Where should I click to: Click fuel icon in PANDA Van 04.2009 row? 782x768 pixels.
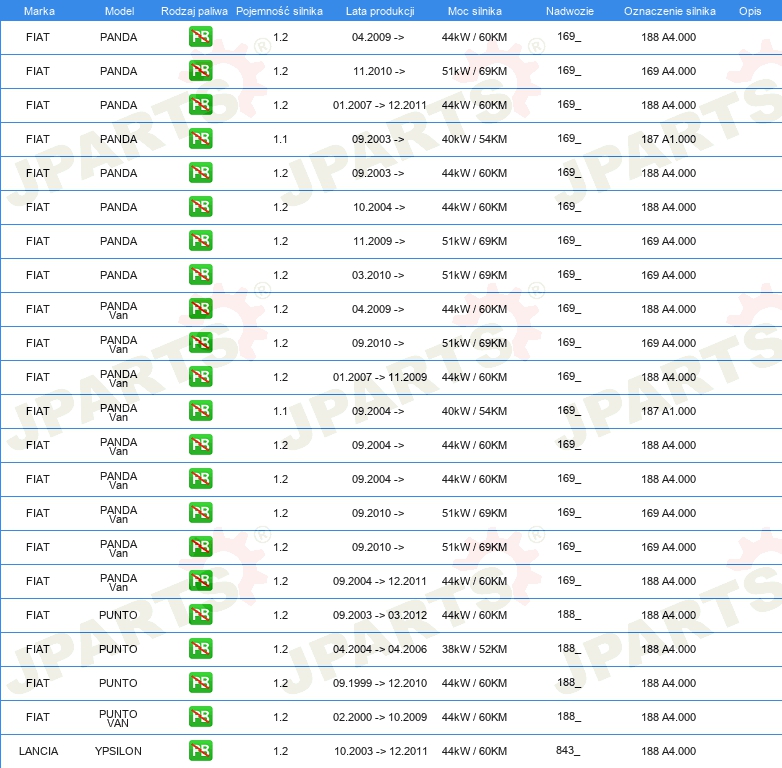(x=200, y=309)
